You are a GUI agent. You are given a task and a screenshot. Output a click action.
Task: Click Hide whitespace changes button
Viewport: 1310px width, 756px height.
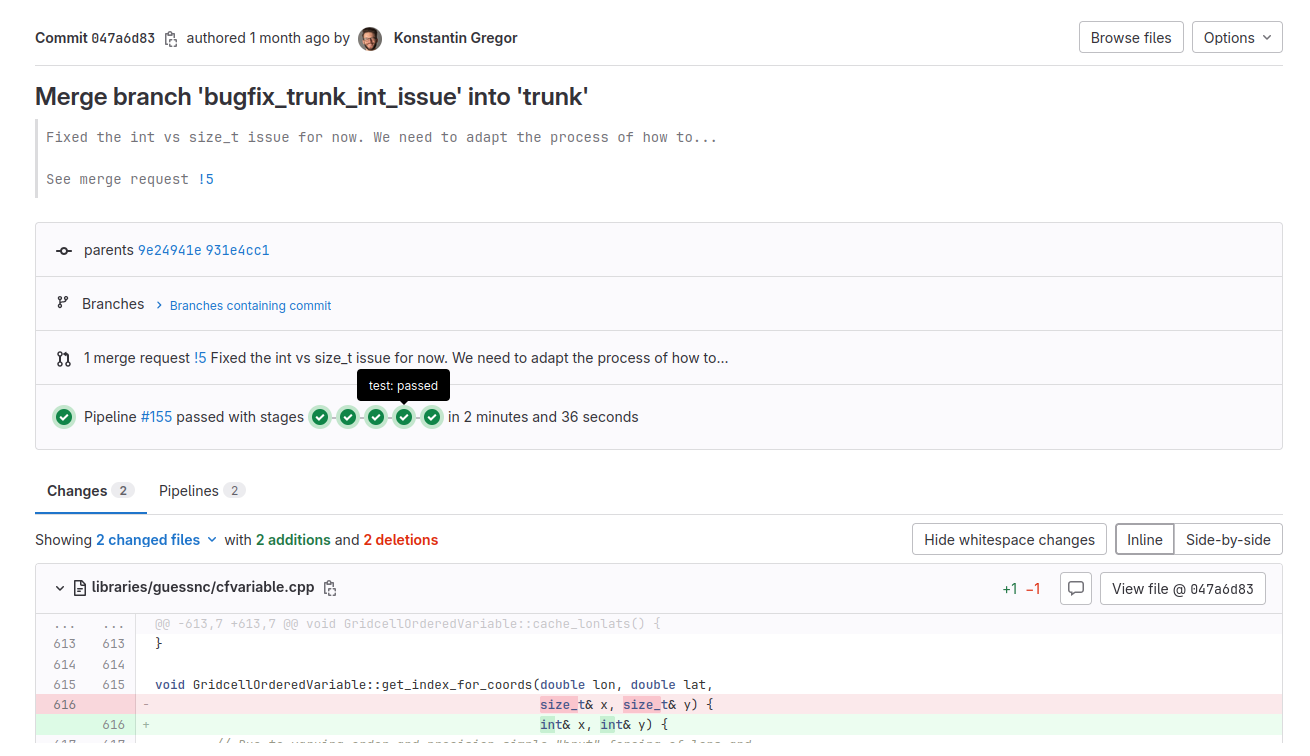[1009, 540]
